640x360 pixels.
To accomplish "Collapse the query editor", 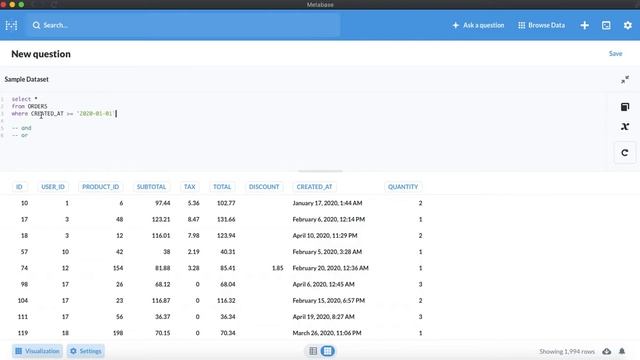I will (625, 80).
